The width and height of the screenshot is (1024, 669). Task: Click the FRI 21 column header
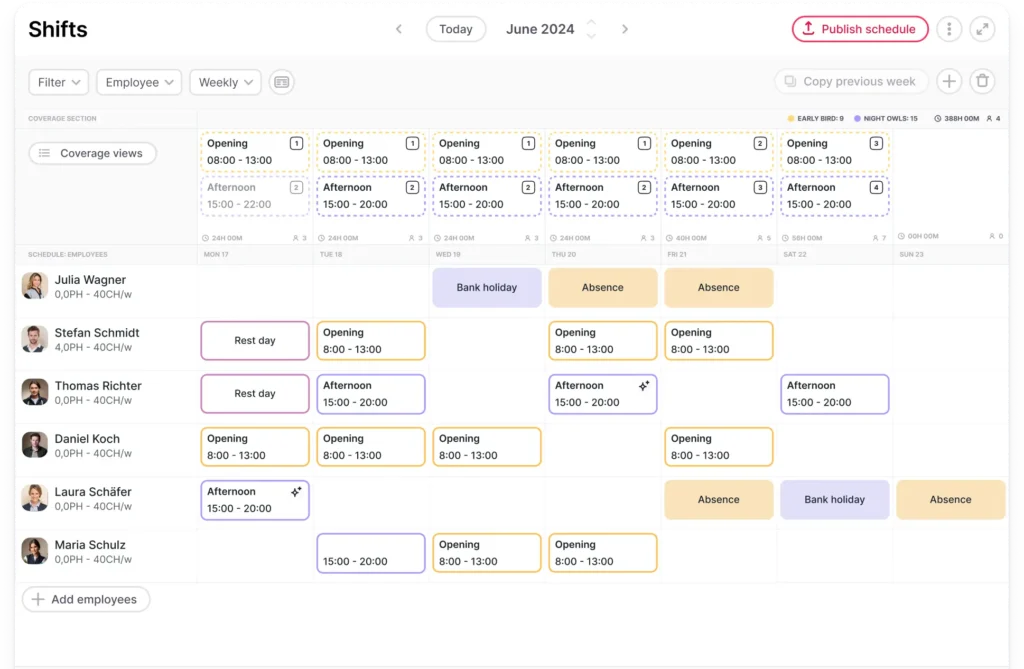click(x=677, y=254)
